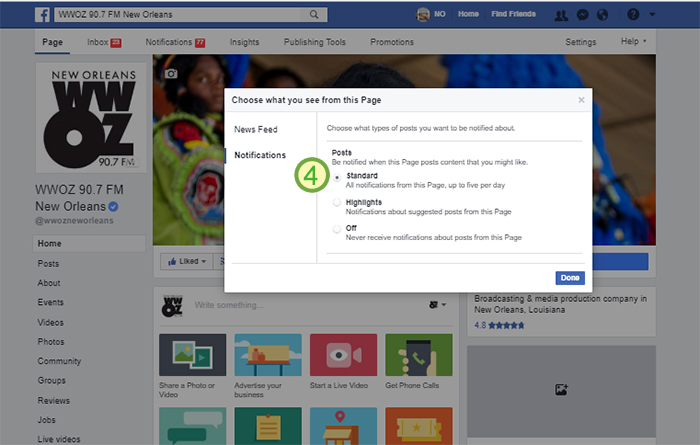
Task: Click the Done button
Action: pos(570,278)
